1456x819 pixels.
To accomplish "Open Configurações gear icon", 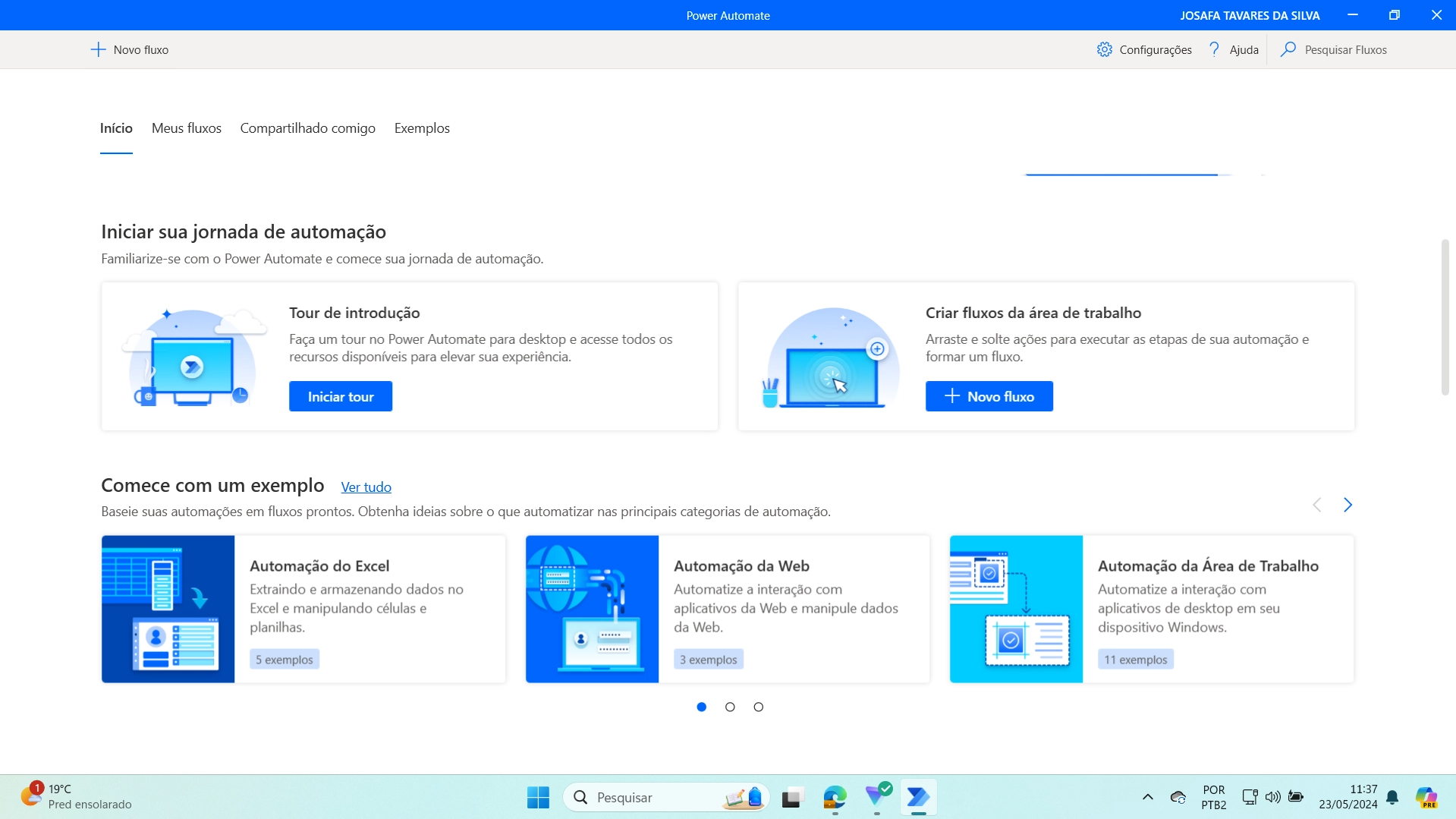I will [x=1105, y=49].
